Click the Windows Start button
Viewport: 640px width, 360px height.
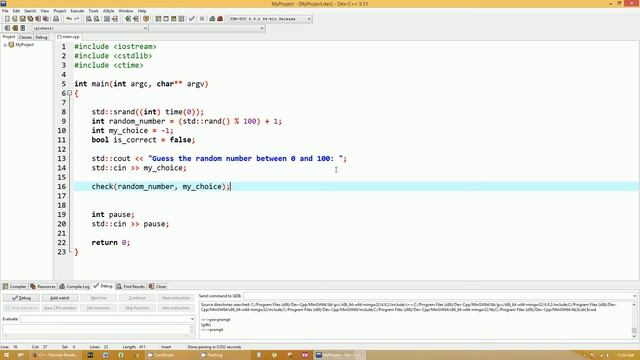point(6,355)
